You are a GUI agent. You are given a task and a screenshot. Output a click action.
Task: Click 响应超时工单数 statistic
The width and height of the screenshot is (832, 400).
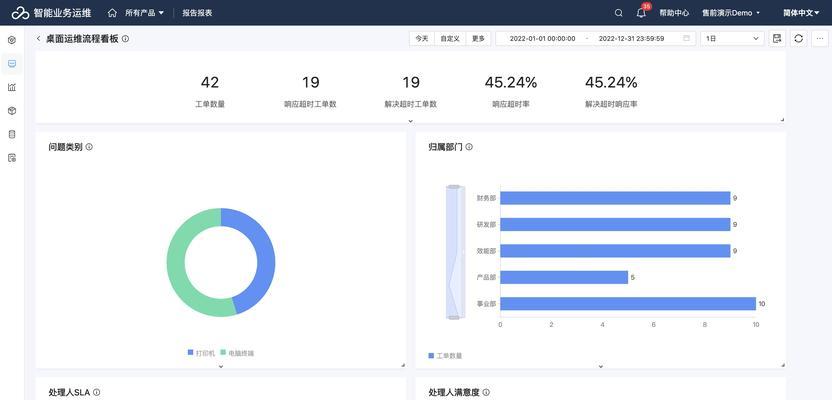tap(310, 91)
